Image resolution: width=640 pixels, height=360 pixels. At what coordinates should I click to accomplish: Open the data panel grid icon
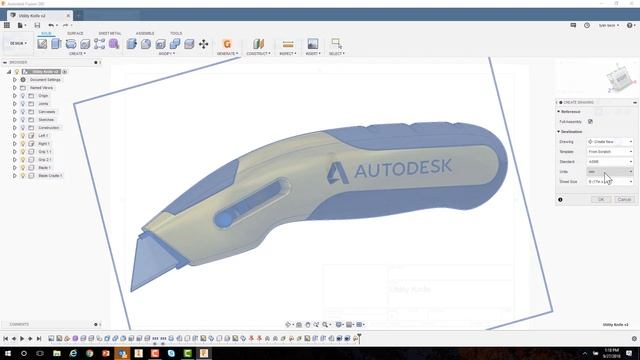(x=7, y=25)
